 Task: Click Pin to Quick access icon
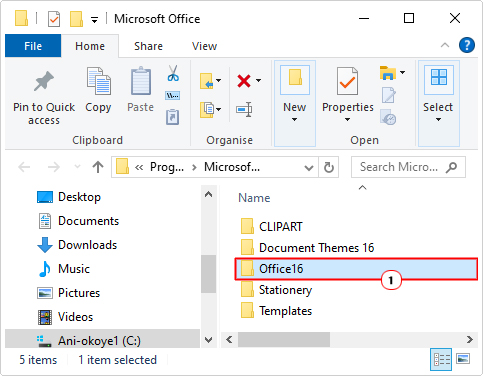(x=44, y=81)
